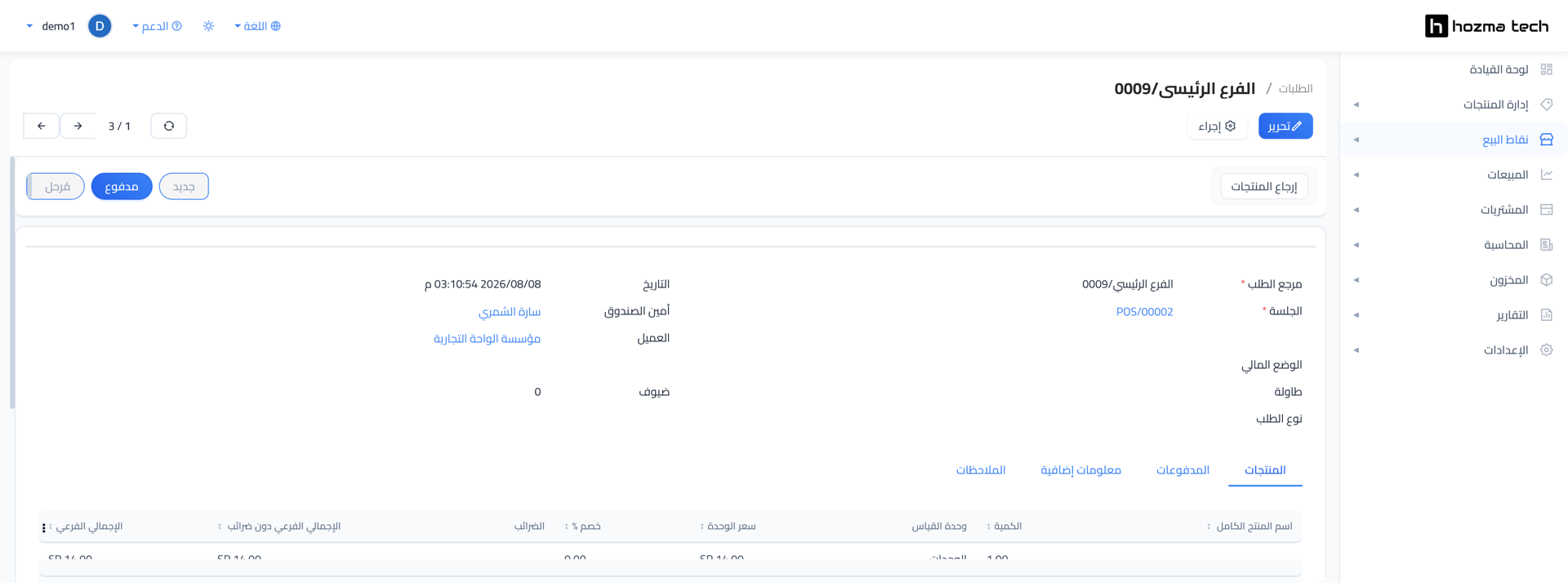This screenshot has height=583, width=1568.
Task: Expand the demo1 user menu
Action: (51, 26)
